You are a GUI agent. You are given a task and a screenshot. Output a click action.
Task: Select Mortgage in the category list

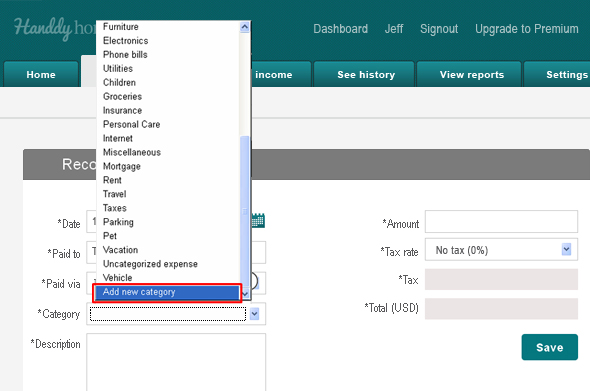[x=122, y=166]
